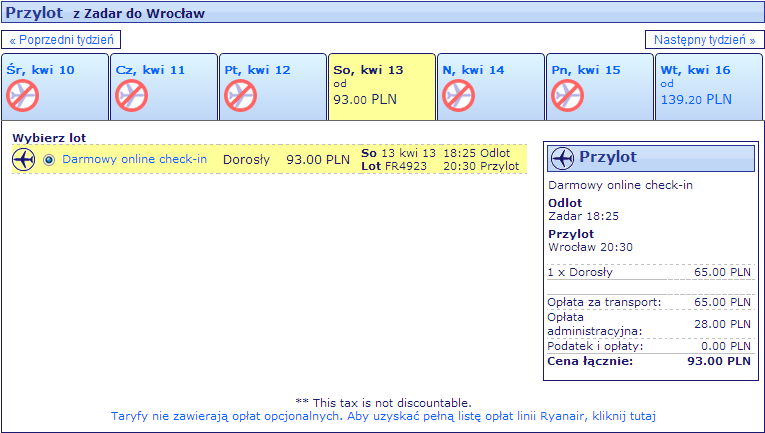Viewport: 765px width, 433px height.
Task: Go to Następny tydzień
Action: pyautogui.click(x=705, y=39)
